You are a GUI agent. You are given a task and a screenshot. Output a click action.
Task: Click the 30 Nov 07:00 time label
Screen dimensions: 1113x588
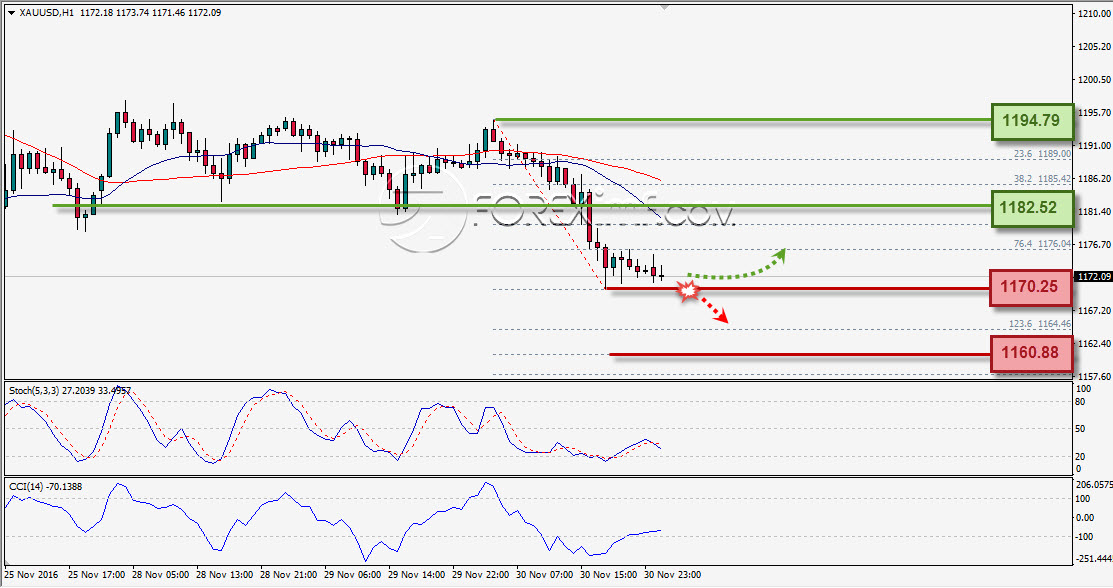pyautogui.click(x=544, y=575)
